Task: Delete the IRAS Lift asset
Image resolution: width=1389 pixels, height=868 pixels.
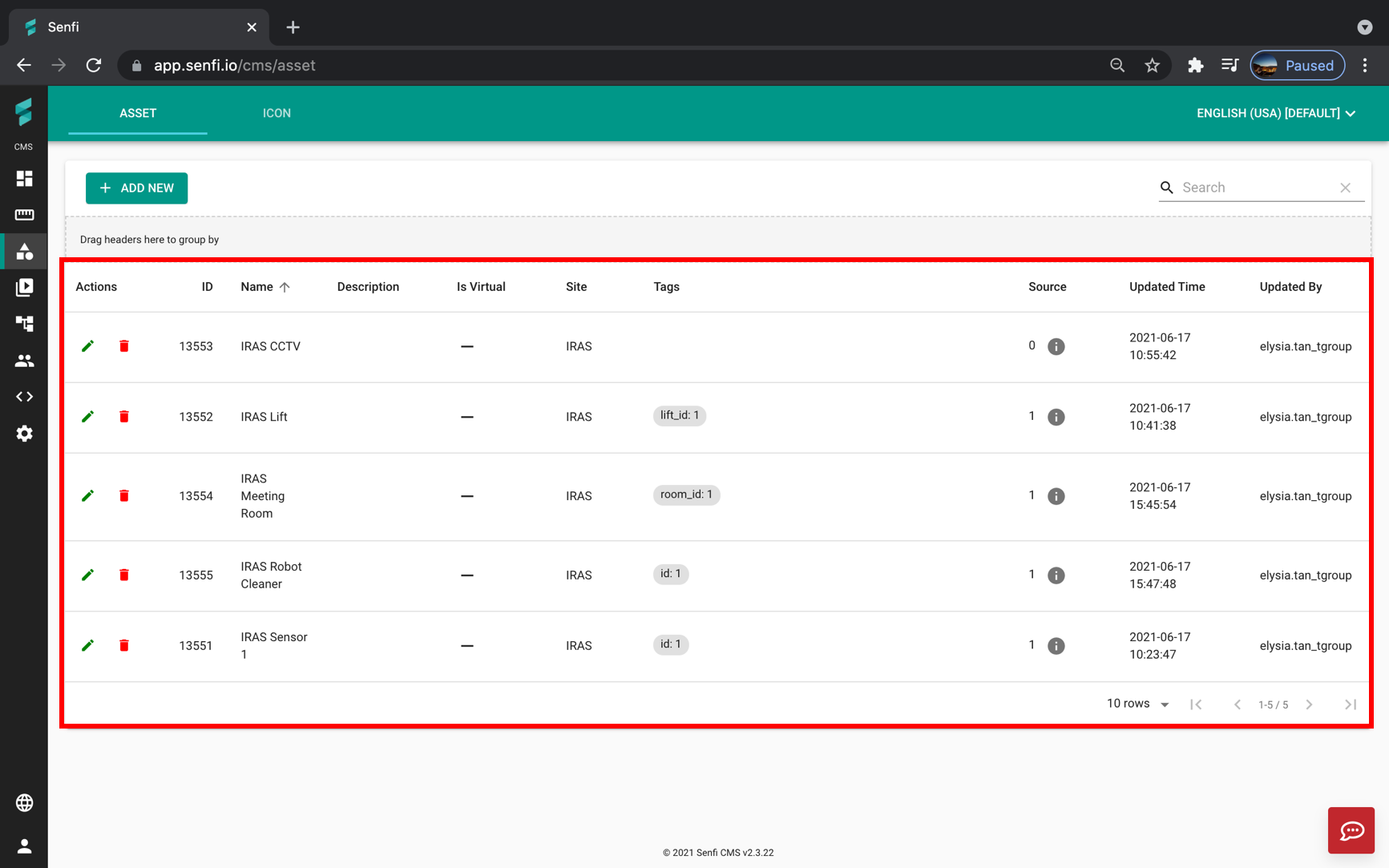Action: click(x=124, y=417)
